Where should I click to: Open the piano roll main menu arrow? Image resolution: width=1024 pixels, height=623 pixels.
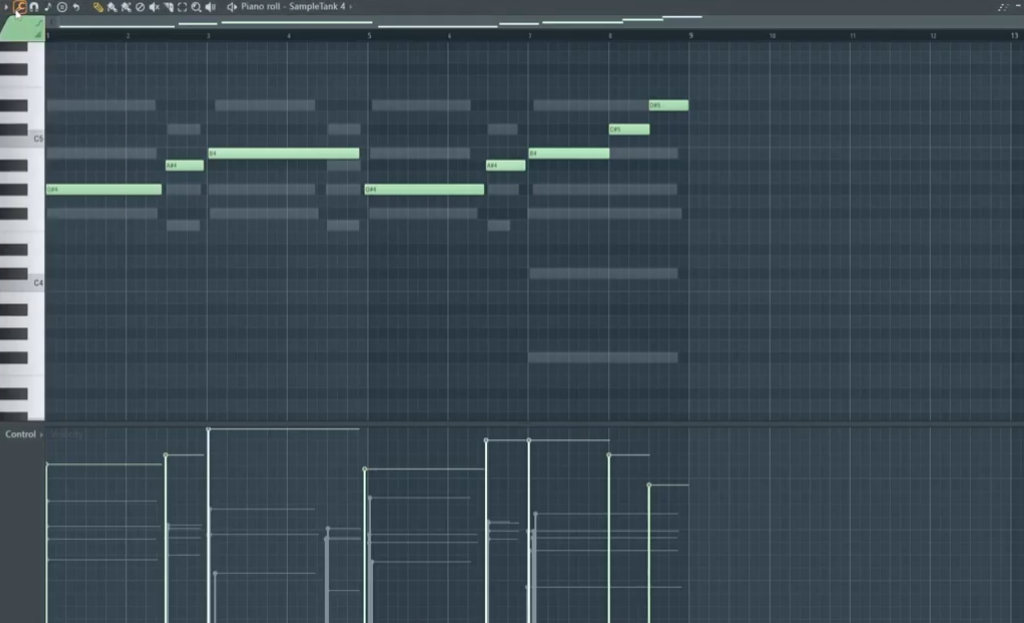tap(7, 7)
